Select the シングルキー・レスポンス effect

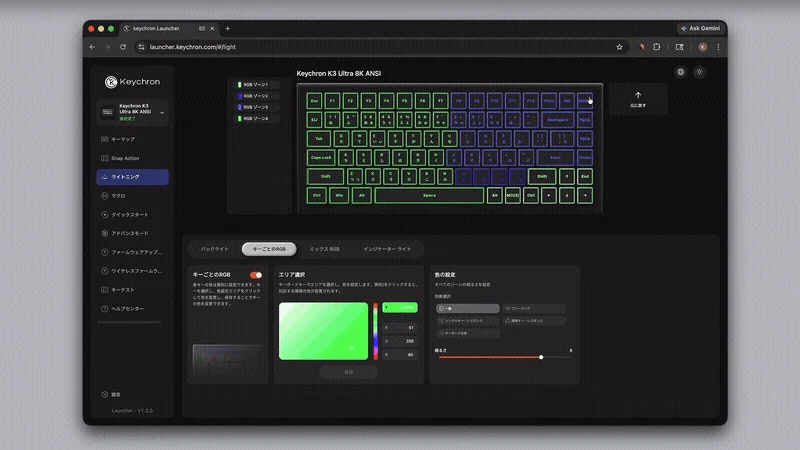(467, 320)
